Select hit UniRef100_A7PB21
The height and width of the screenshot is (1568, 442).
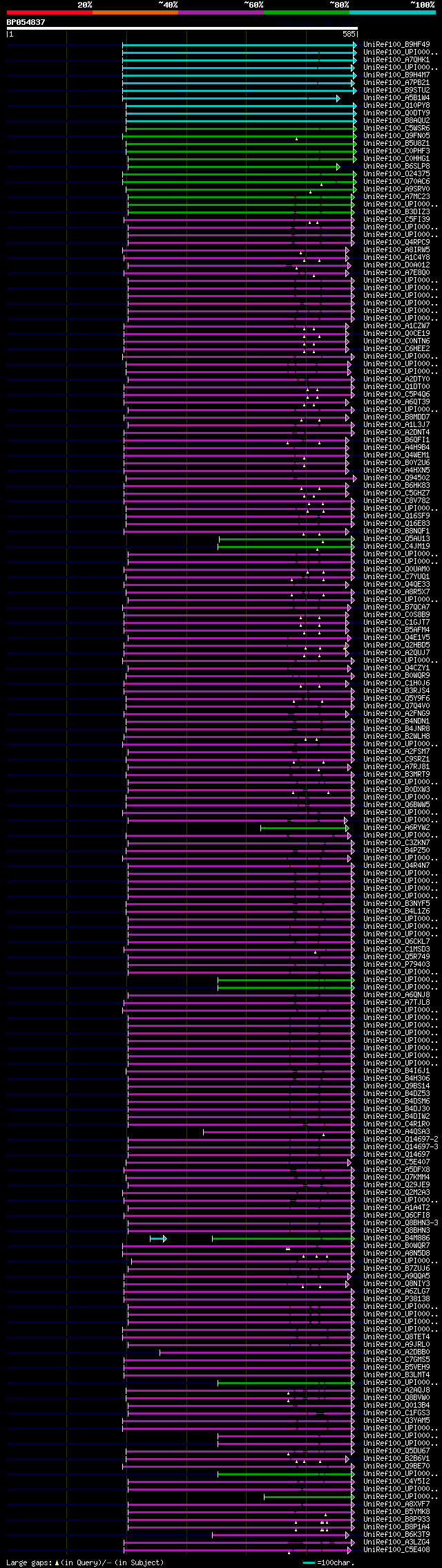coord(396,82)
